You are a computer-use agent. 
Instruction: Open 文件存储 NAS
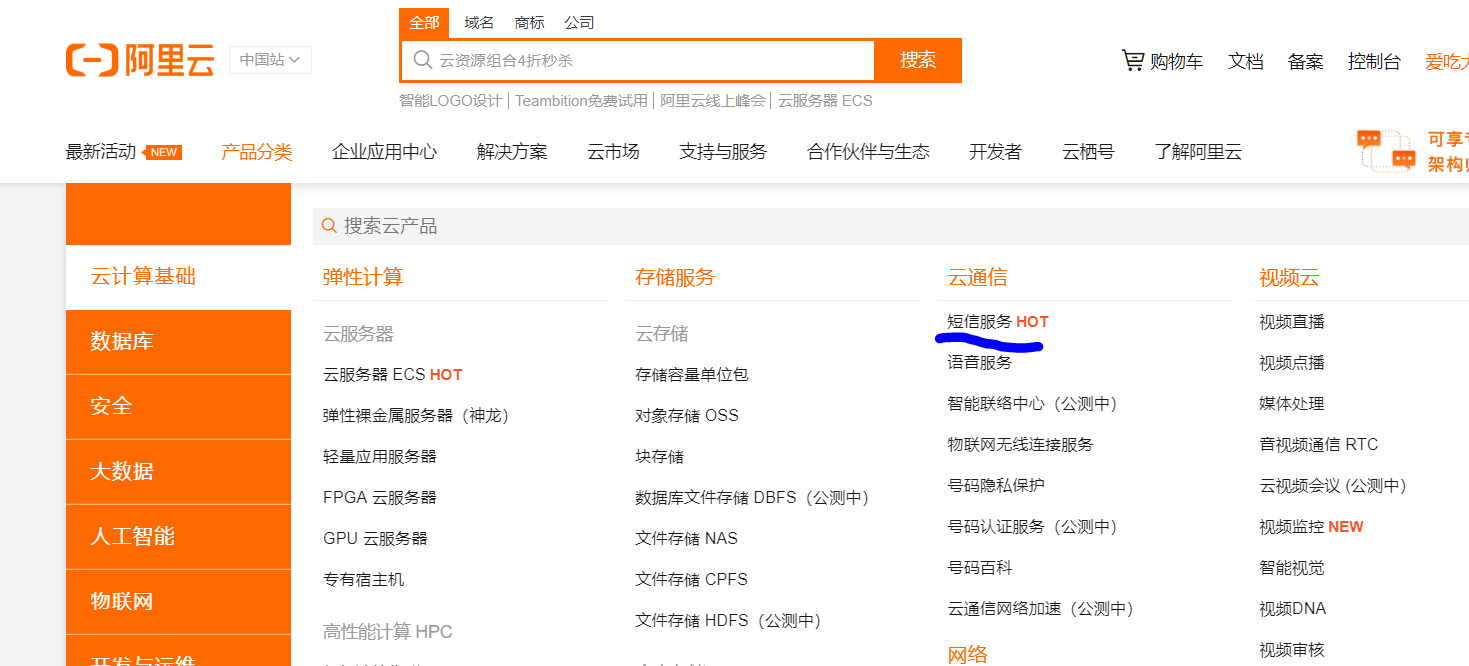tap(686, 538)
